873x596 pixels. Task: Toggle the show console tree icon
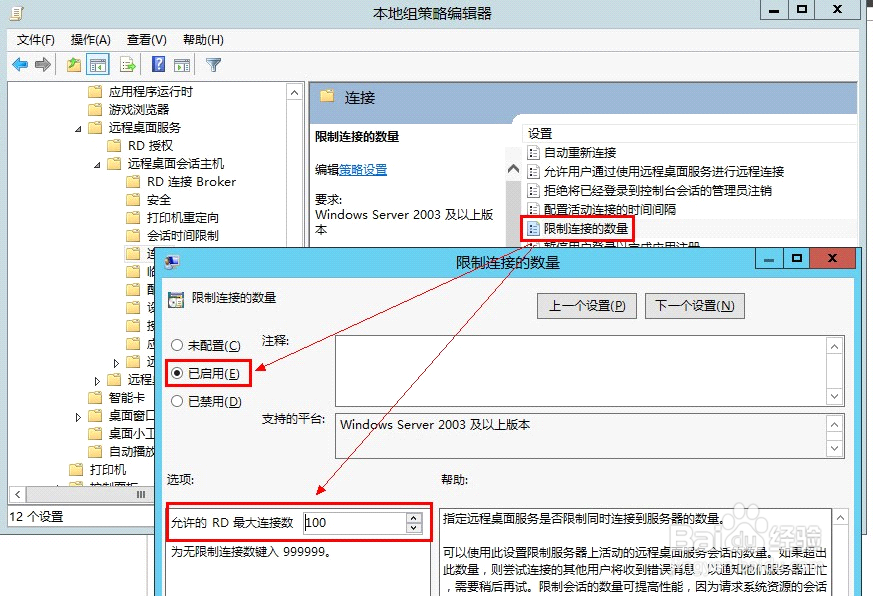pos(97,64)
